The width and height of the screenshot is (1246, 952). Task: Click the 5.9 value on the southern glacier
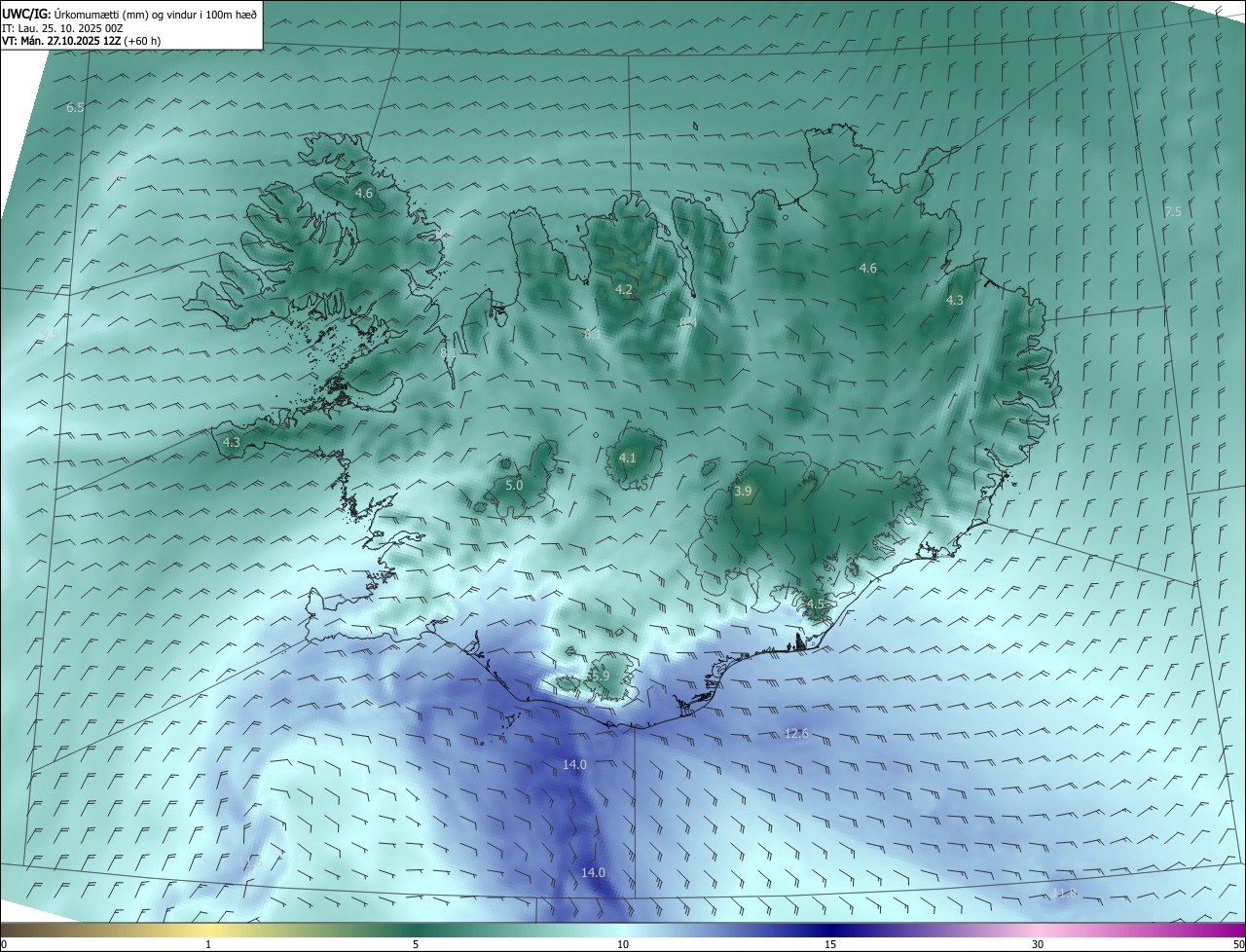pyautogui.click(x=600, y=676)
